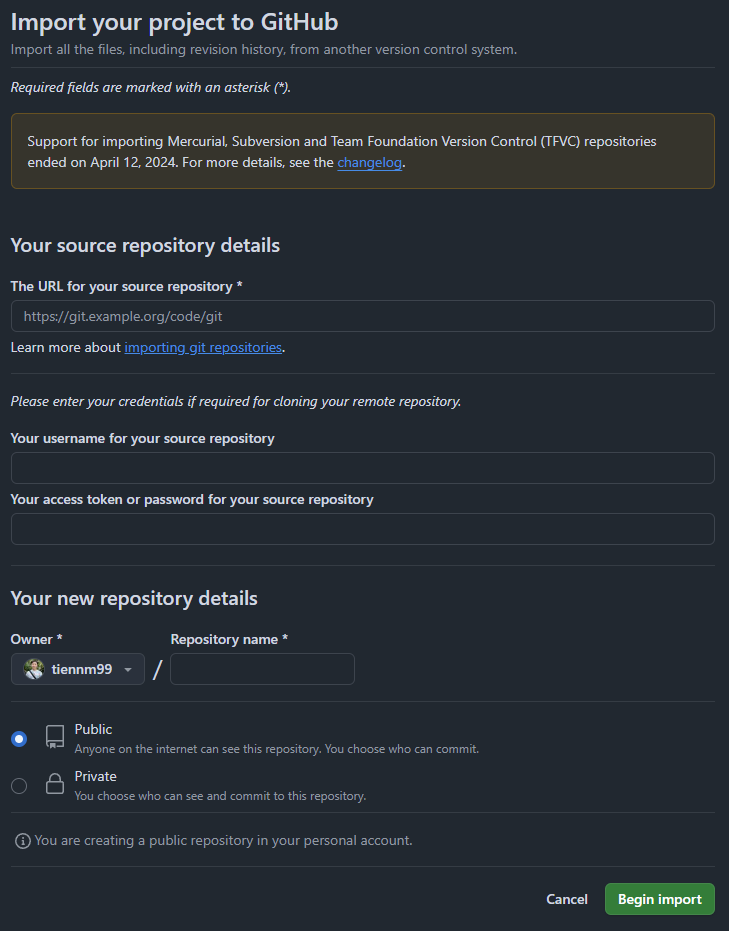Focus the Repository name input box
This screenshot has height=931, width=729.
262,669
